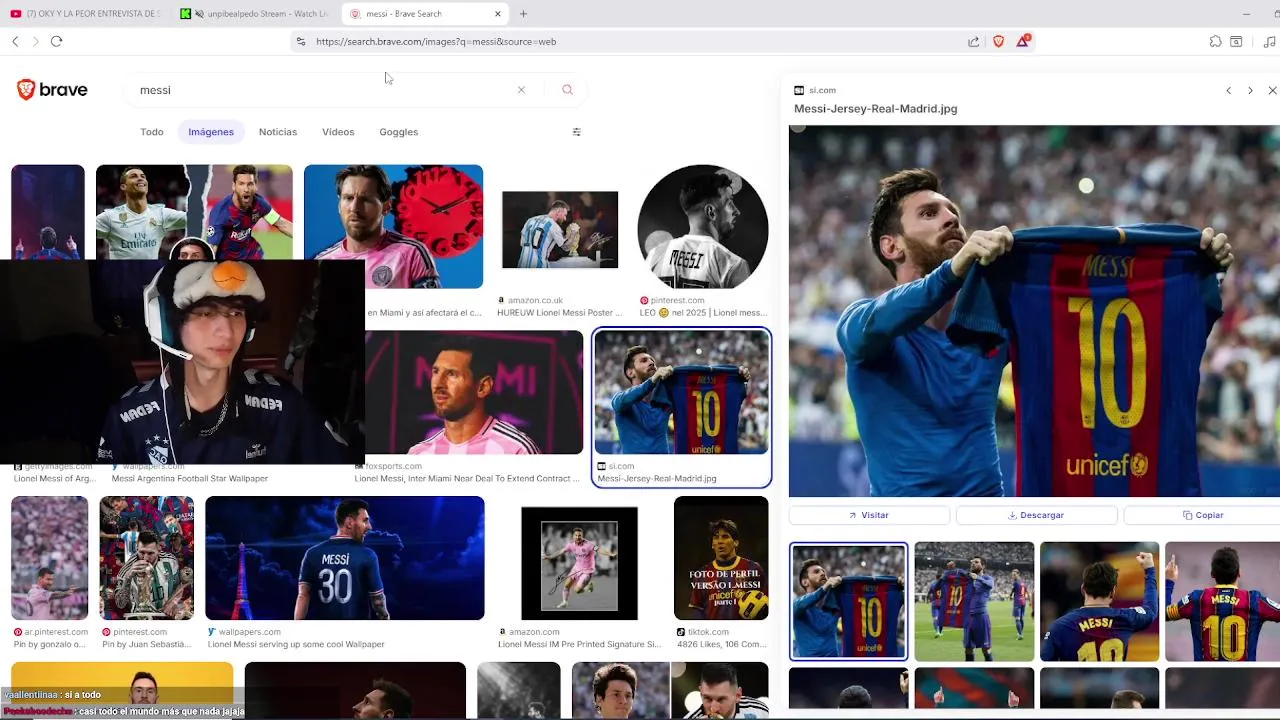
Task: Reload the page with refresh icon
Action: [56, 41]
